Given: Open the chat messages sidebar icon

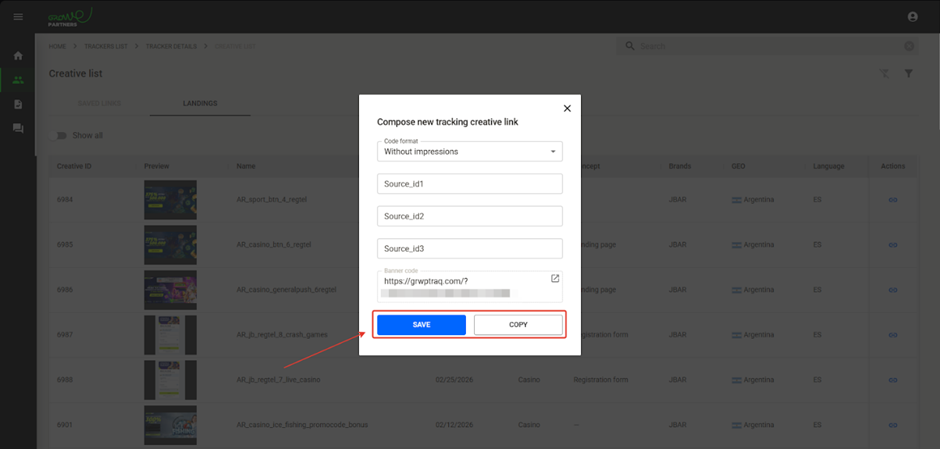Looking at the screenshot, I should (x=18, y=129).
